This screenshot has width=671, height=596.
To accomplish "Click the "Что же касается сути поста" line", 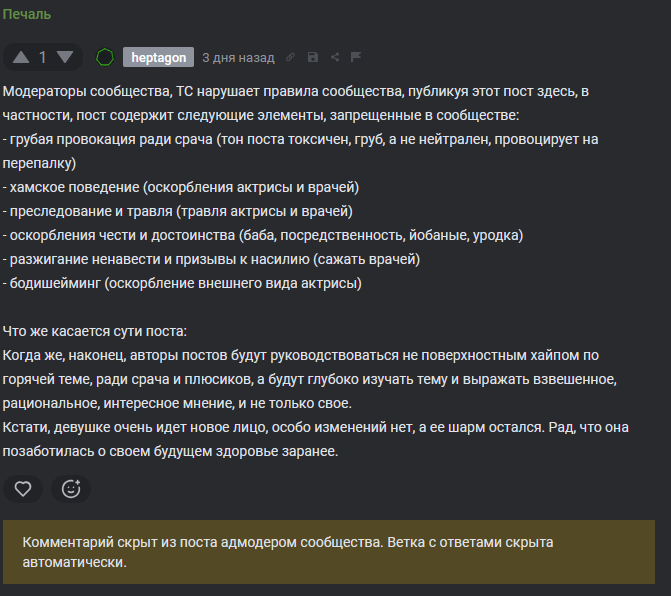I will [x=95, y=331].
